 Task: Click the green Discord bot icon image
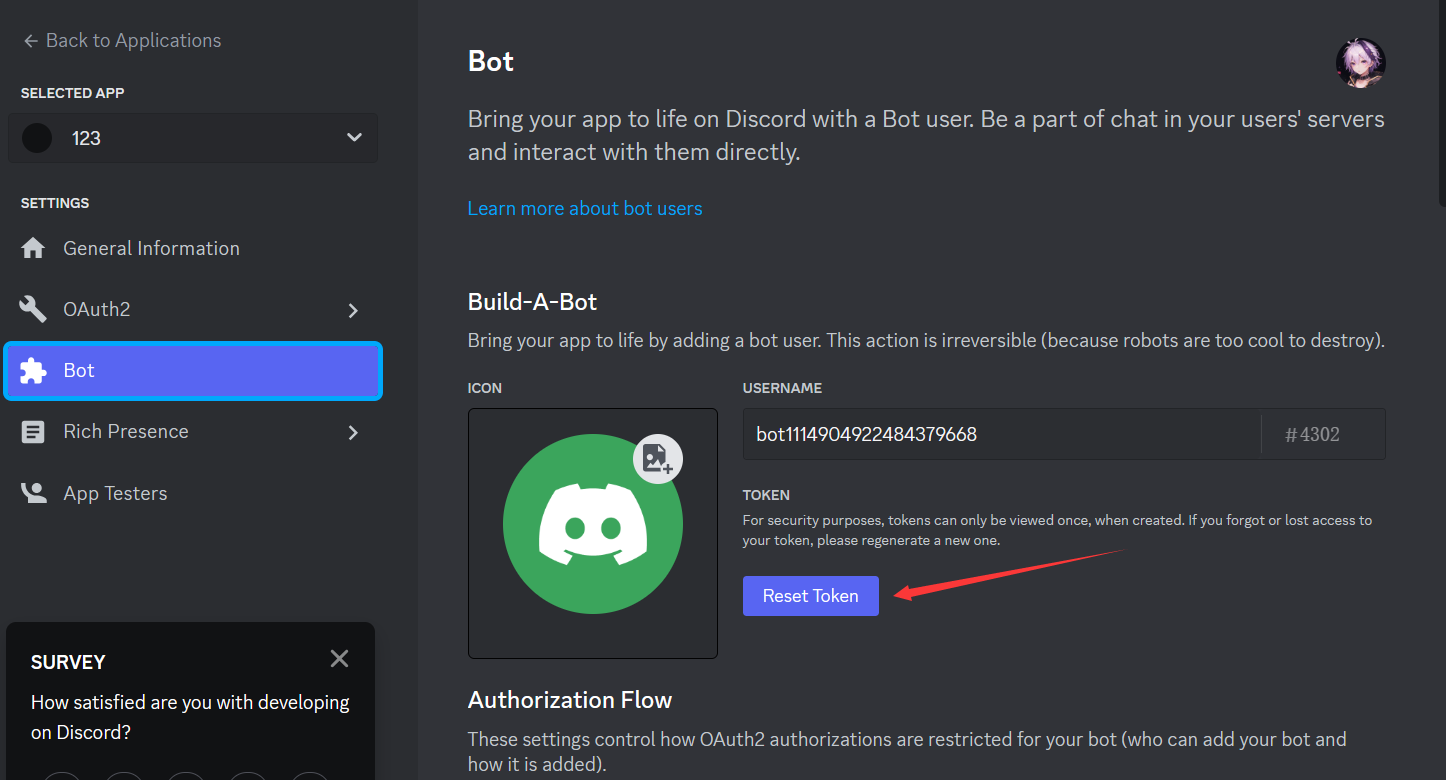[593, 524]
